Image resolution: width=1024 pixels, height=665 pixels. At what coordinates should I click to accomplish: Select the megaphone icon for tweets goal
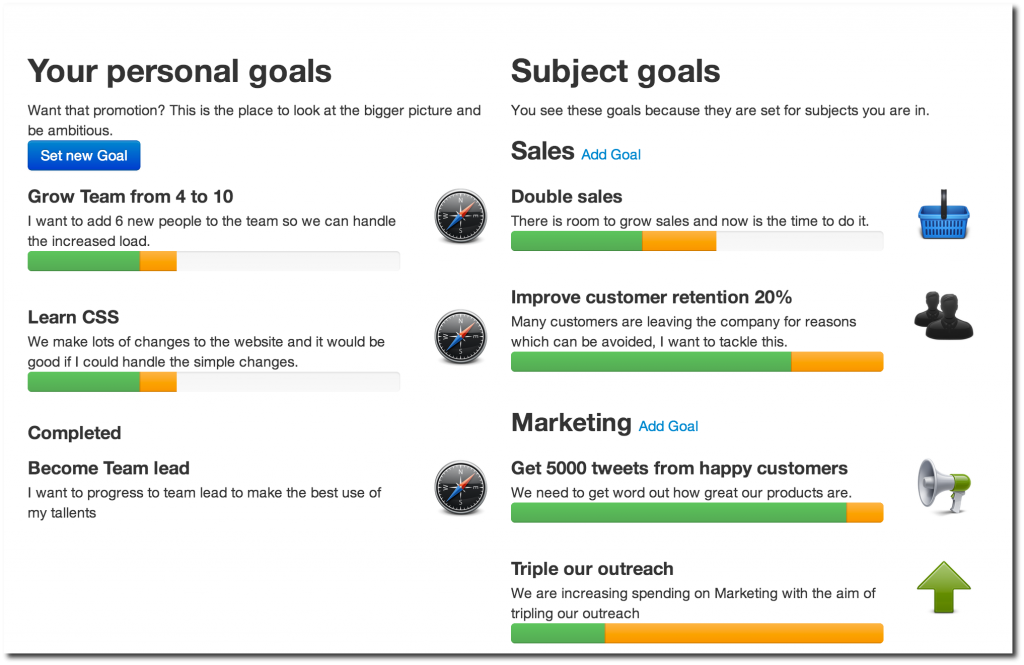[944, 486]
